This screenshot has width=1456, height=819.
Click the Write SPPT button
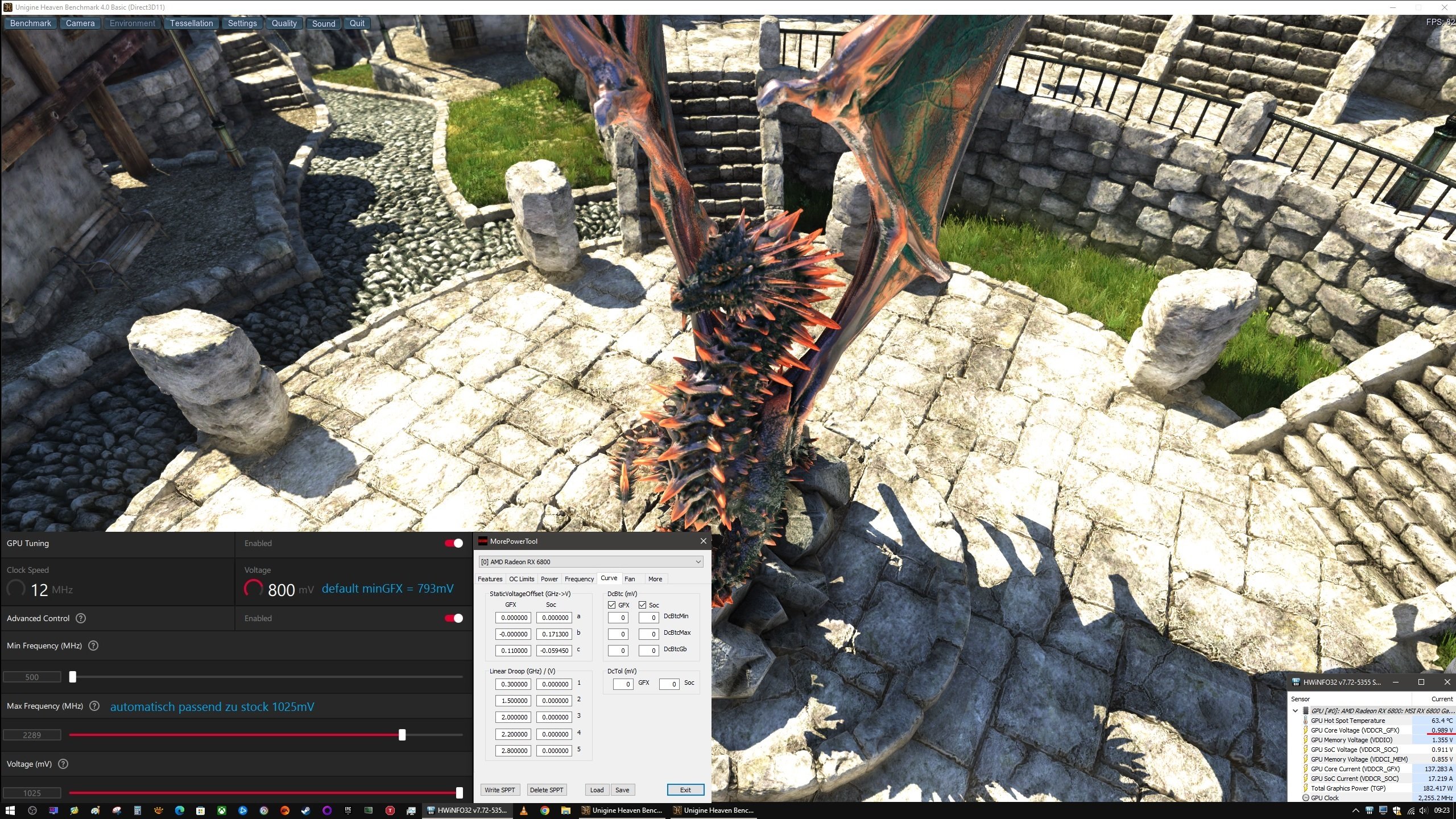pos(499,790)
